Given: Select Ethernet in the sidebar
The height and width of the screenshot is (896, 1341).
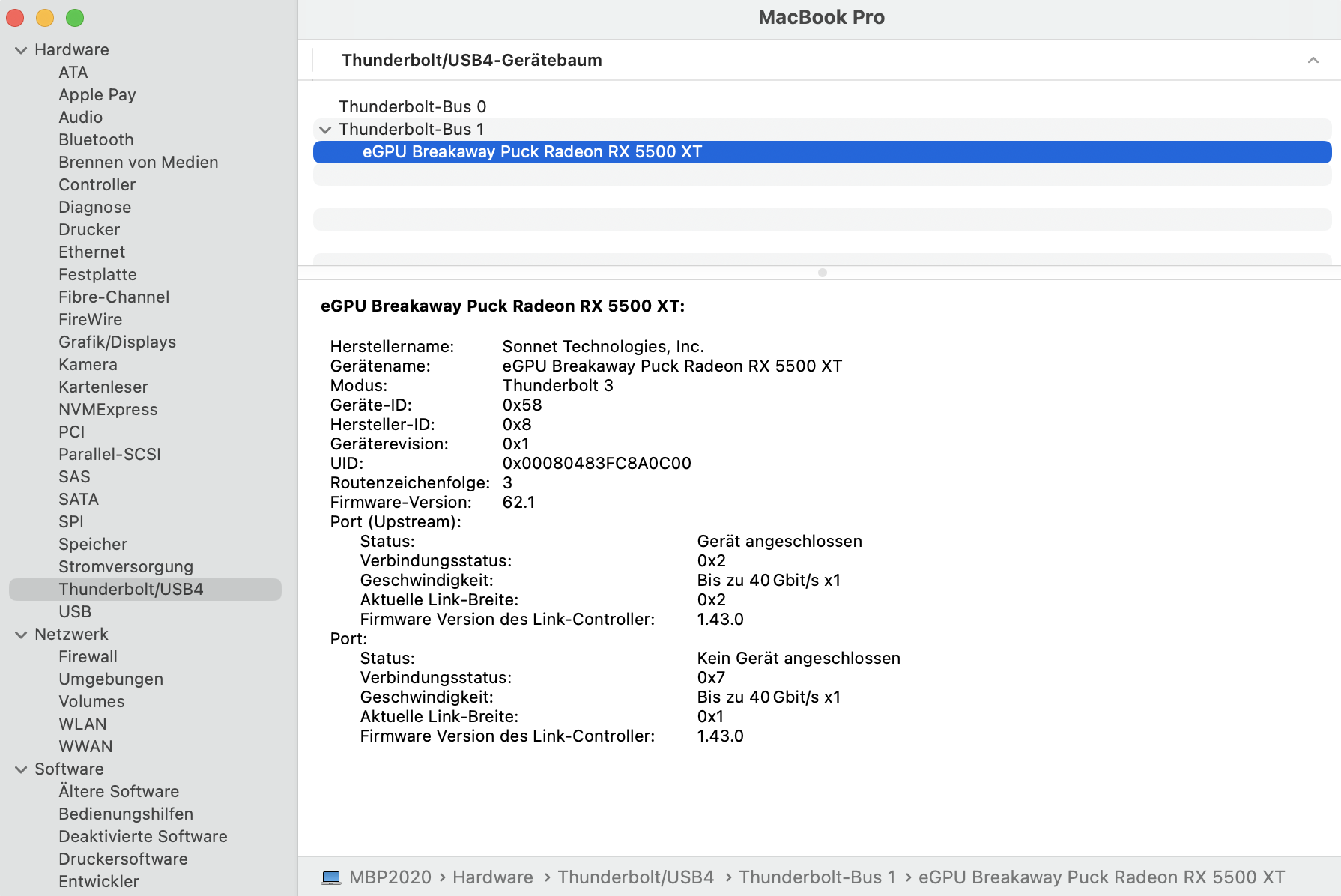Looking at the screenshot, I should tap(92, 252).
